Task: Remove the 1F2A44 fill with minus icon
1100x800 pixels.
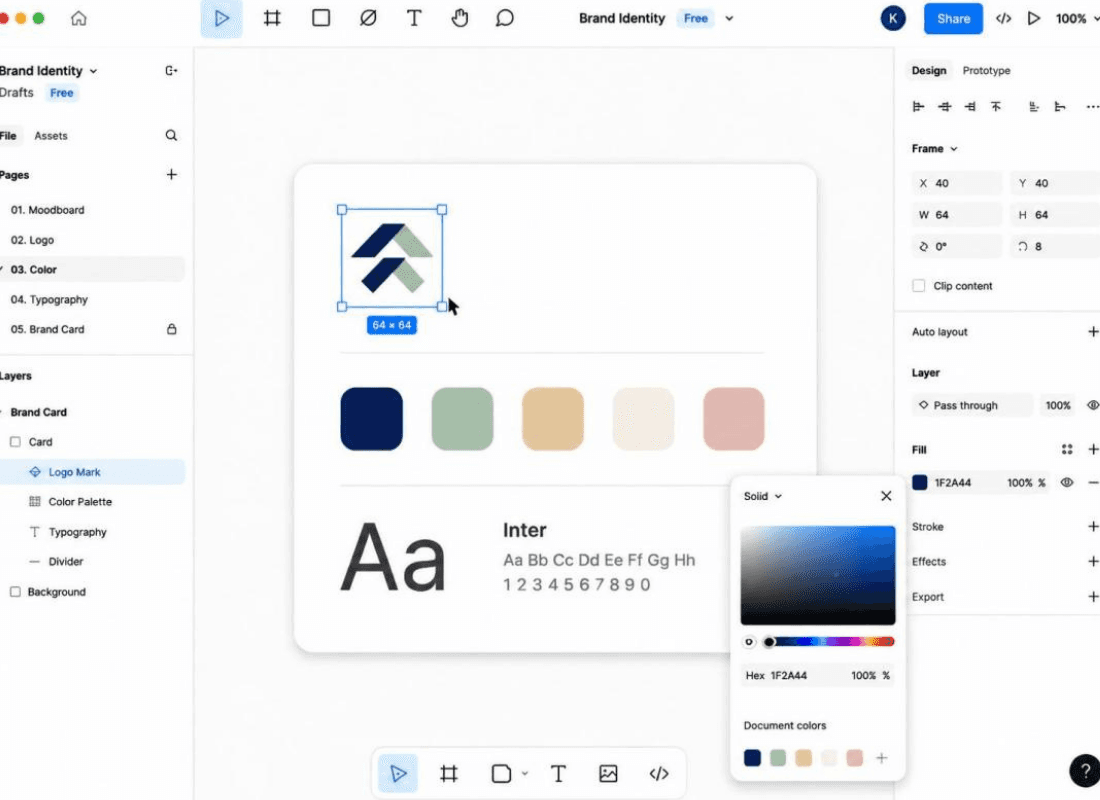Action: (1093, 483)
